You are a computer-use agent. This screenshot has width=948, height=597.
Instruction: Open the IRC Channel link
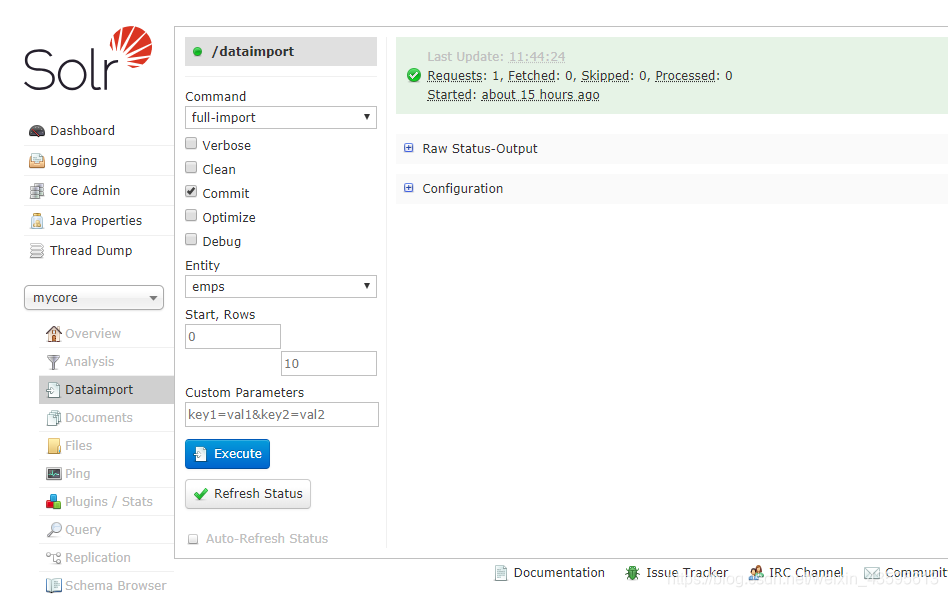point(806,573)
